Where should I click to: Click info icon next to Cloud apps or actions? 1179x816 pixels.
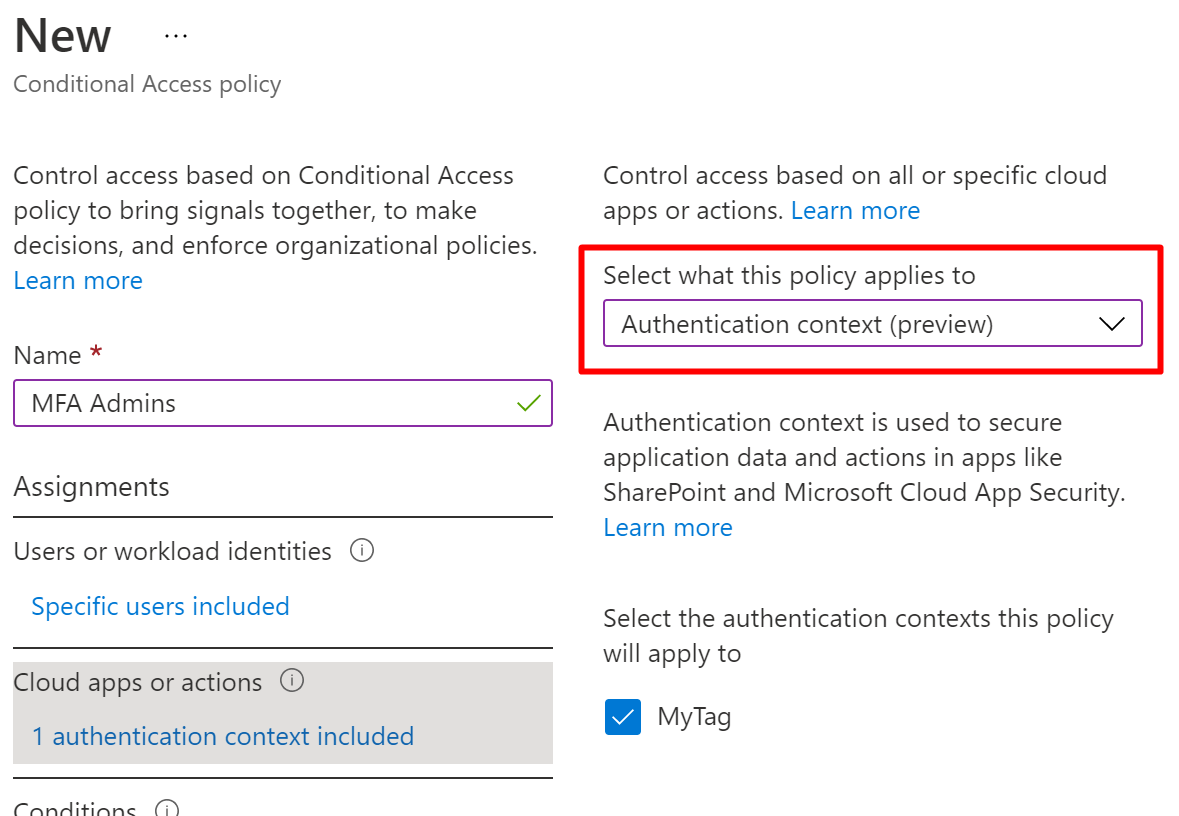click(292, 682)
